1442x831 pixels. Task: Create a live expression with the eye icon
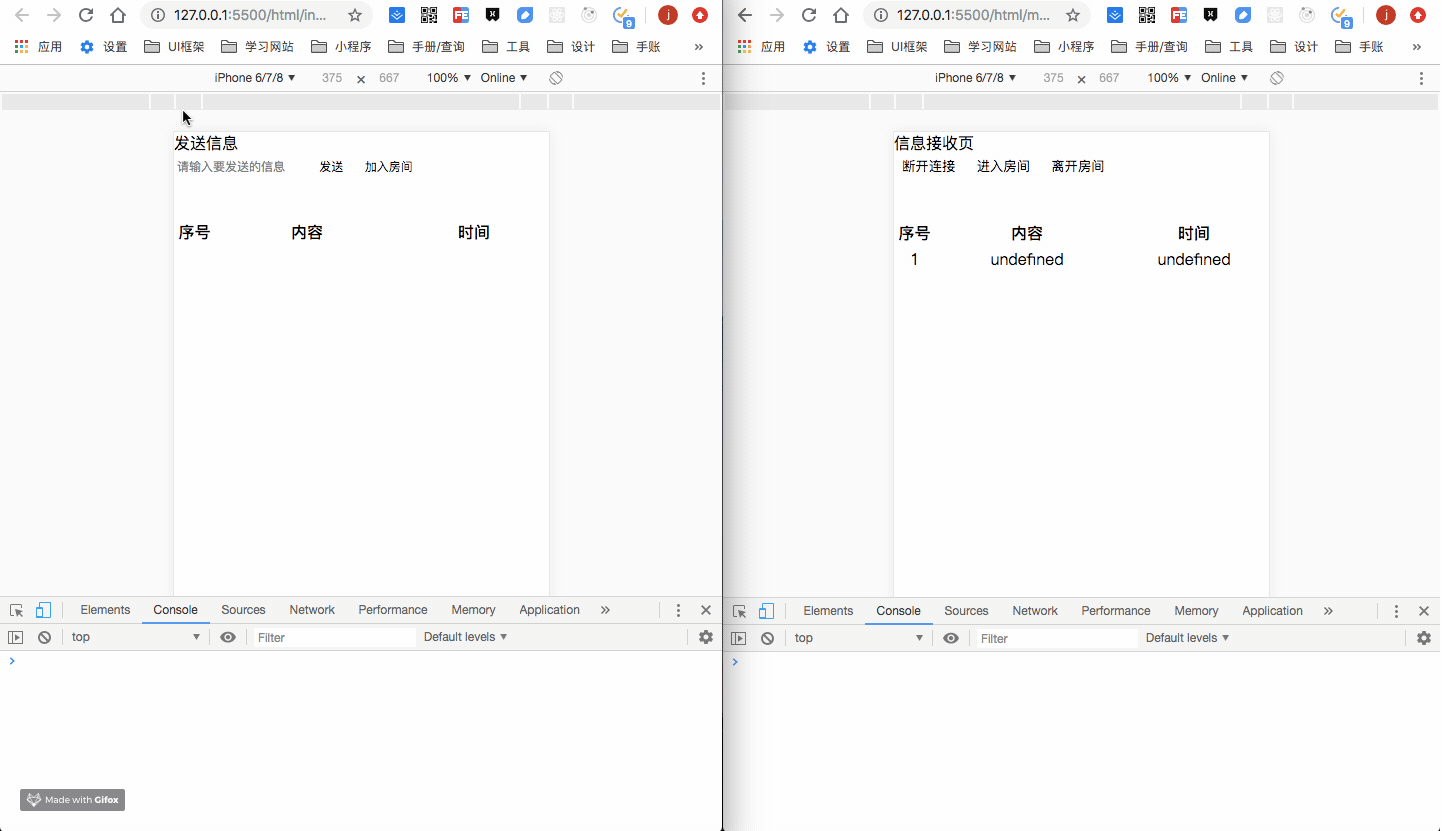tap(229, 637)
